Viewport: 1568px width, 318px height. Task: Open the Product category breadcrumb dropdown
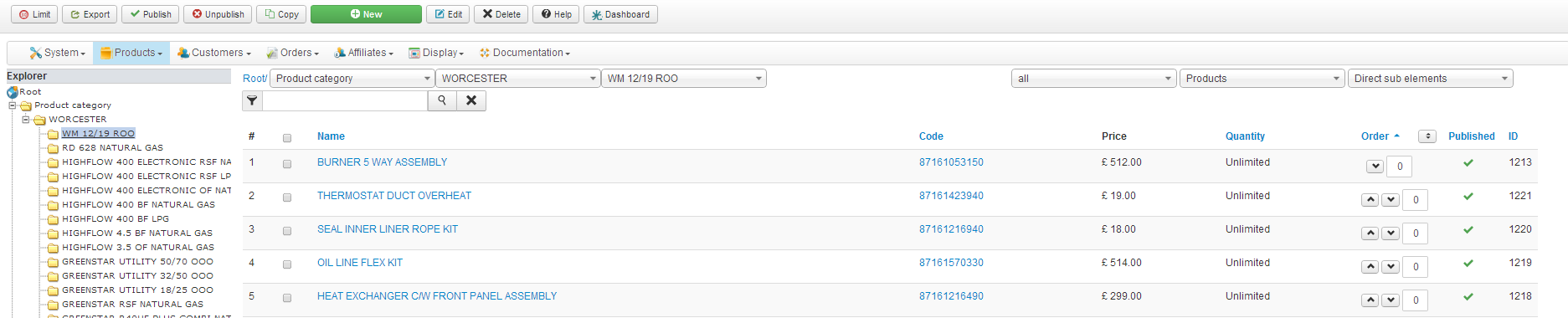point(352,79)
